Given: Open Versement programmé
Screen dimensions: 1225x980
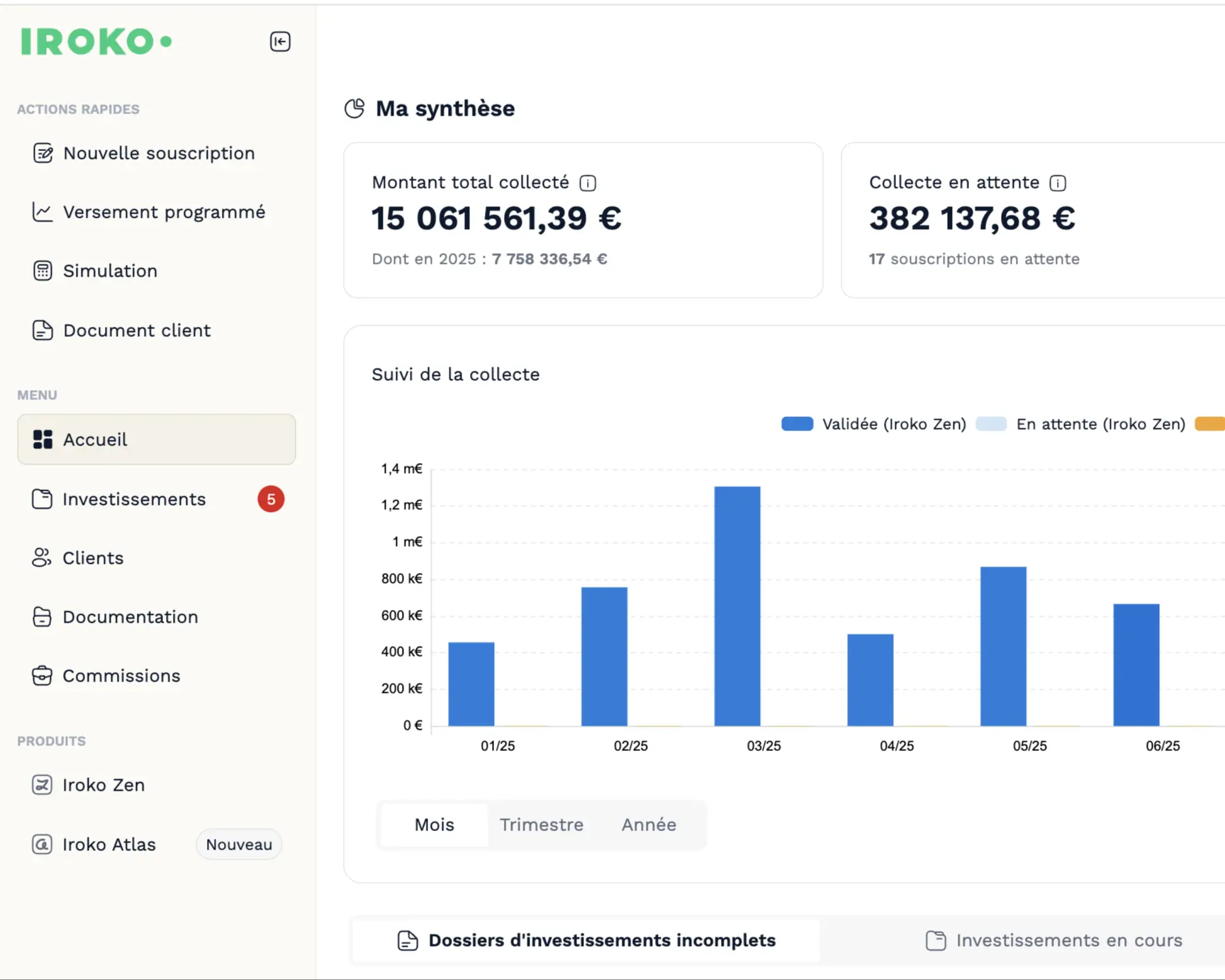Looking at the screenshot, I should [x=156, y=212].
